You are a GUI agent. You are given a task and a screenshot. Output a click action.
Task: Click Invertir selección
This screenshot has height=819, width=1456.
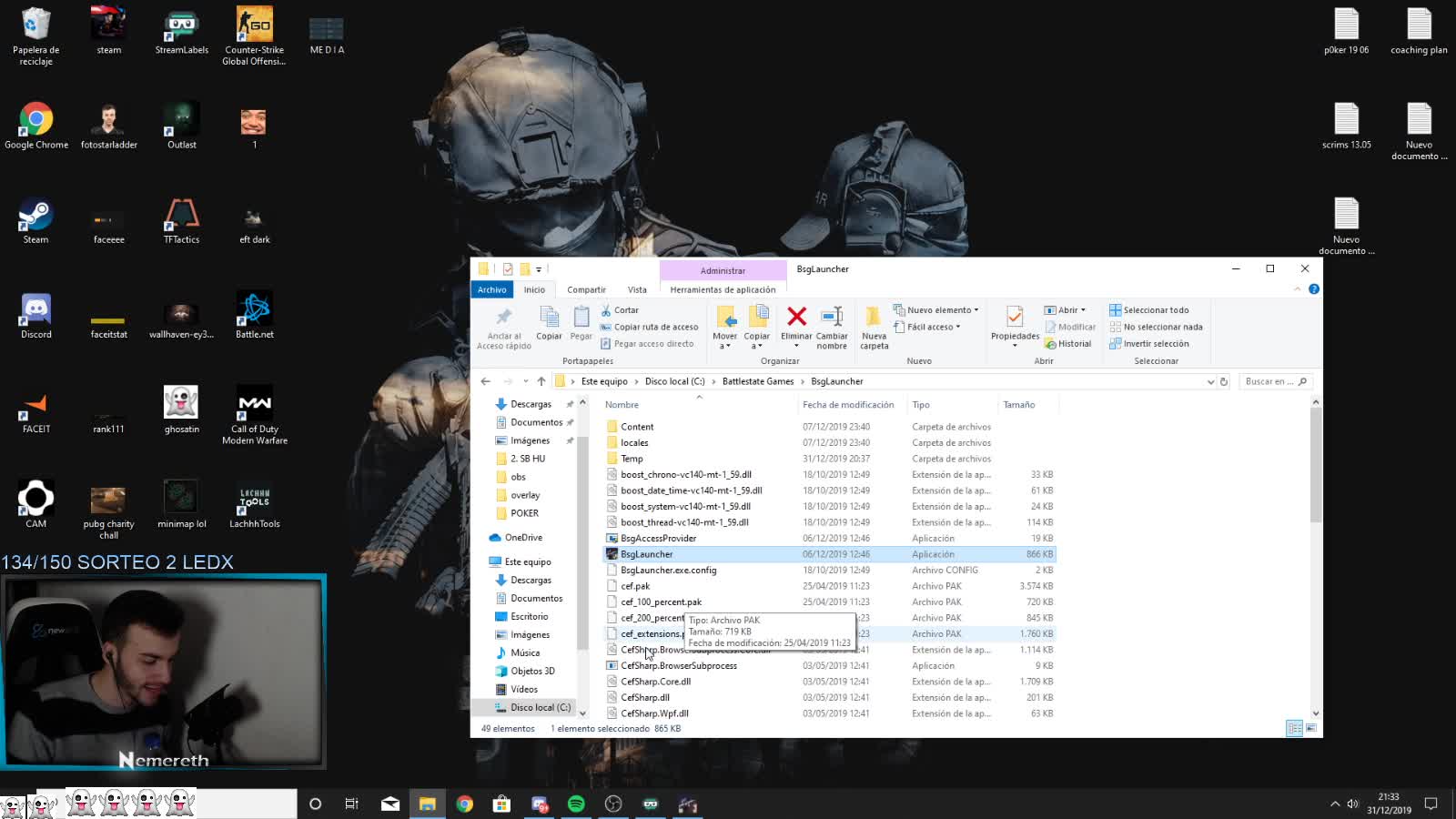tap(1148, 344)
